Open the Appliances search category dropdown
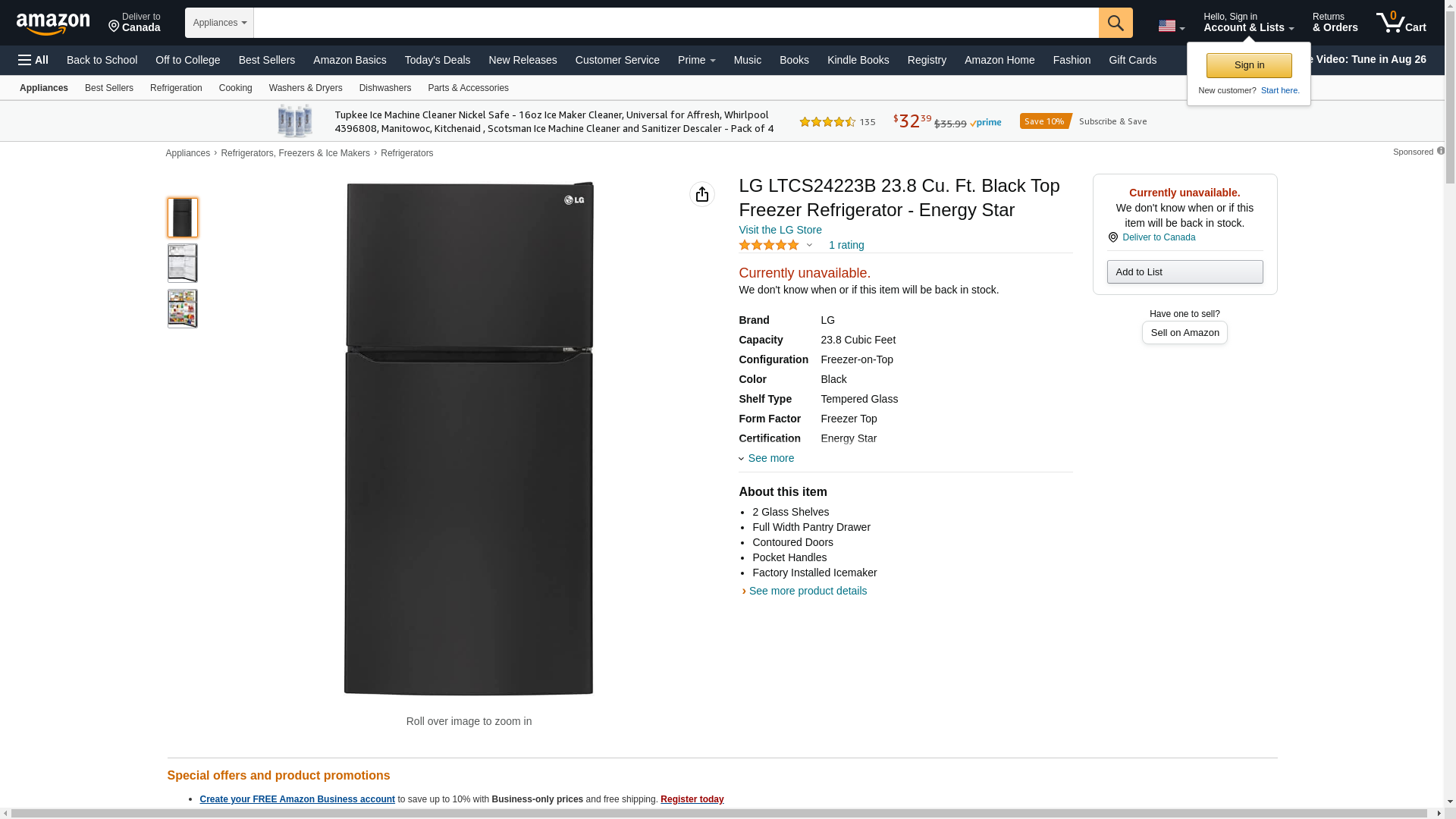1456x819 pixels. (219, 23)
